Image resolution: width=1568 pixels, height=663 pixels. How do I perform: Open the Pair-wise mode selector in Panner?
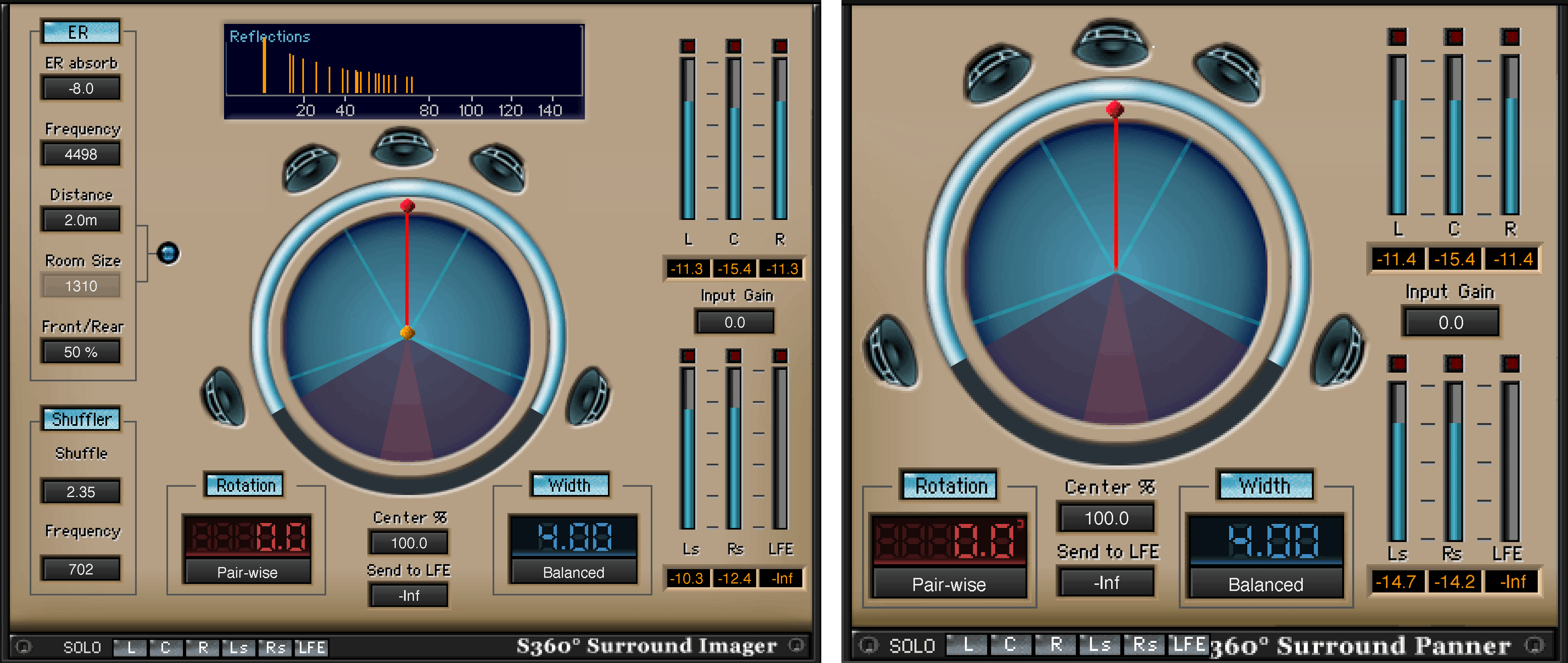pos(949,584)
